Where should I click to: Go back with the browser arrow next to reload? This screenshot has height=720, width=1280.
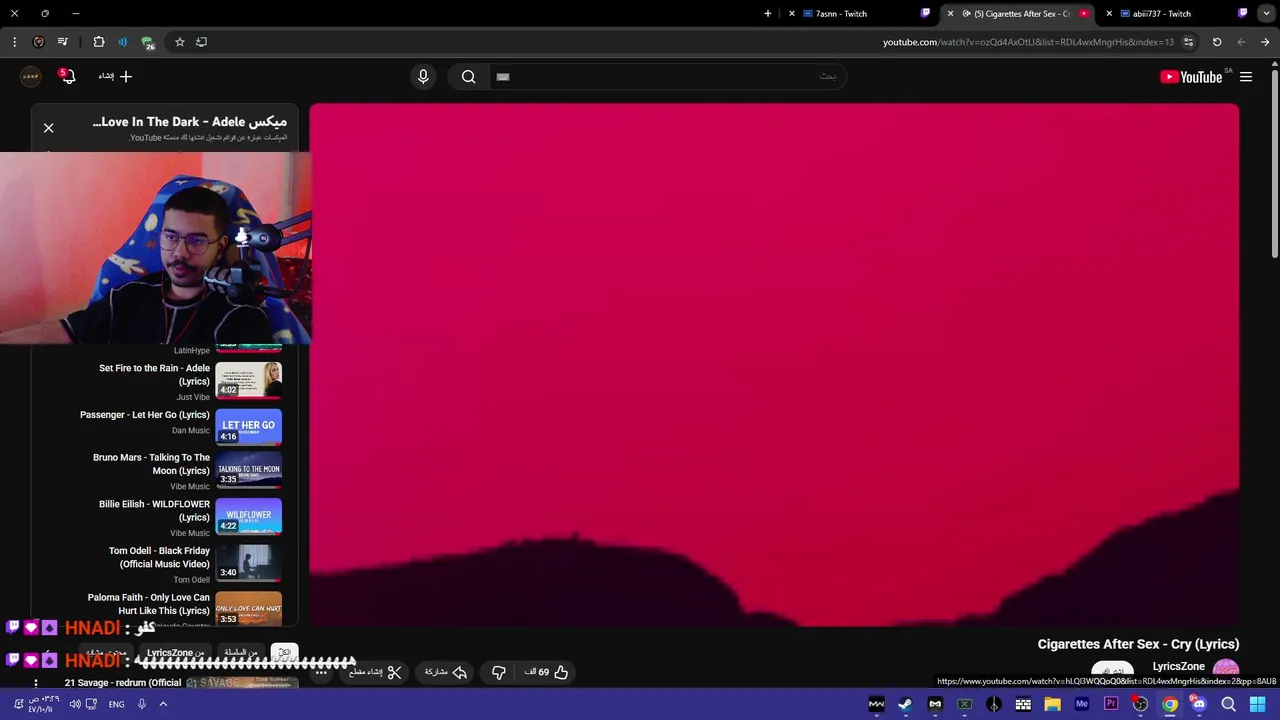pyautogui.click(x=1241, y=42)
